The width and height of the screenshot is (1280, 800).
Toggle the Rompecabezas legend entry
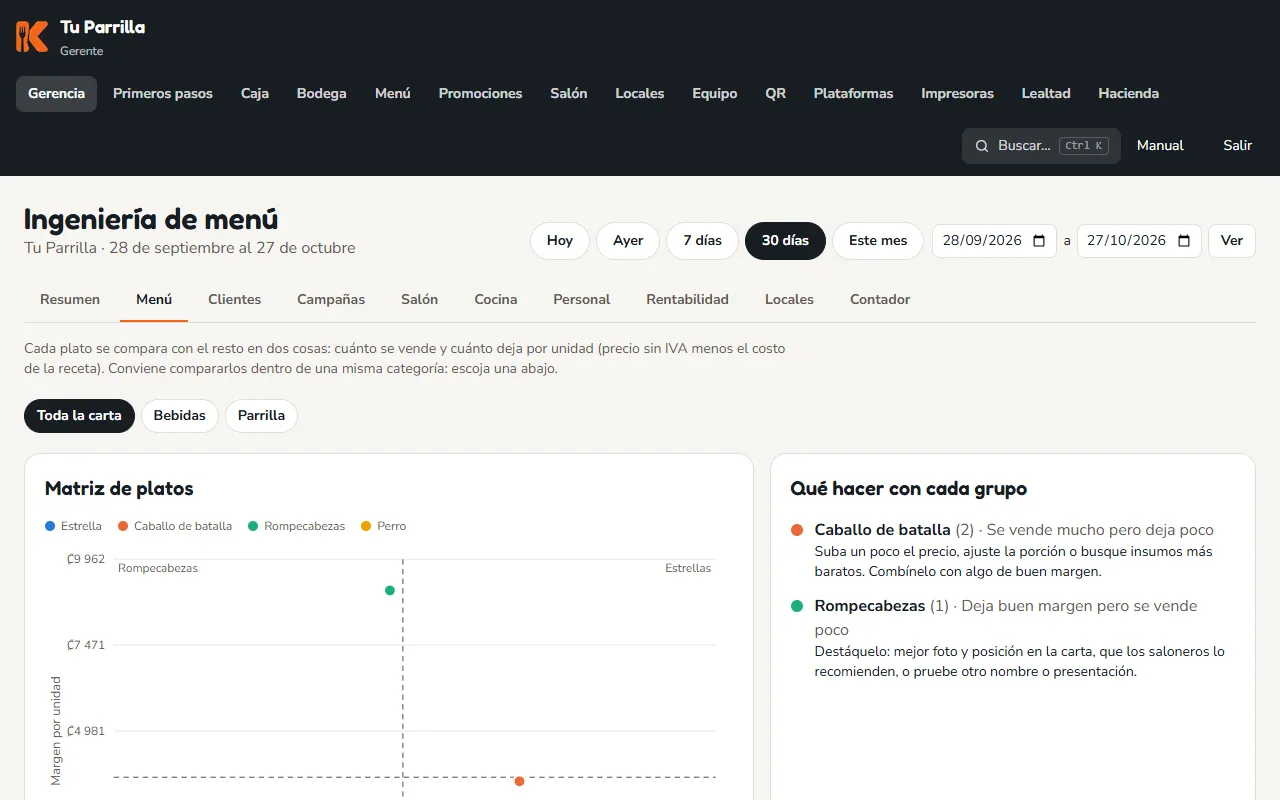[297, 526]
